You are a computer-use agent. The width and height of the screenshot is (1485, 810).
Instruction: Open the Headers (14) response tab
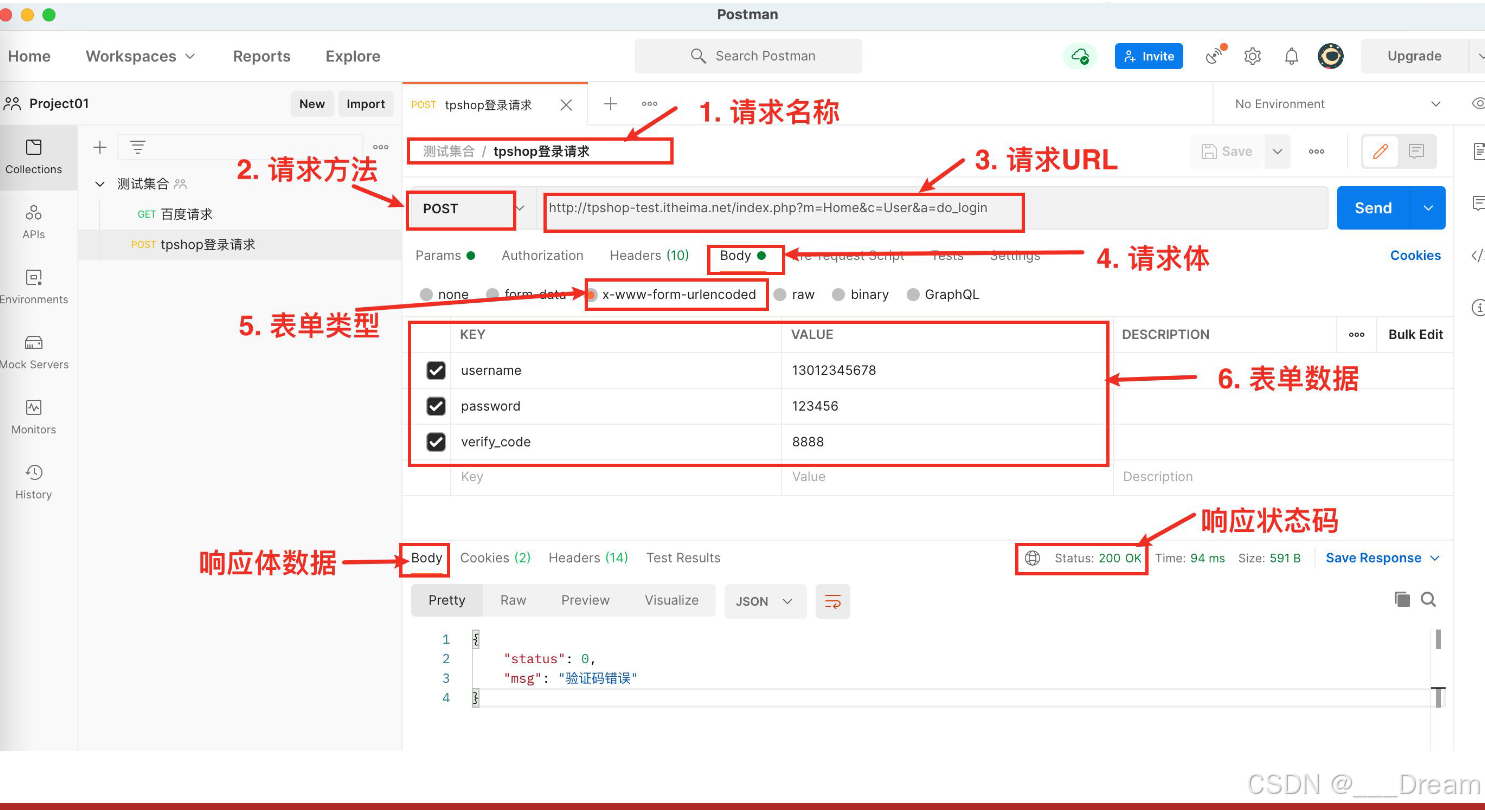coord(588,558)
